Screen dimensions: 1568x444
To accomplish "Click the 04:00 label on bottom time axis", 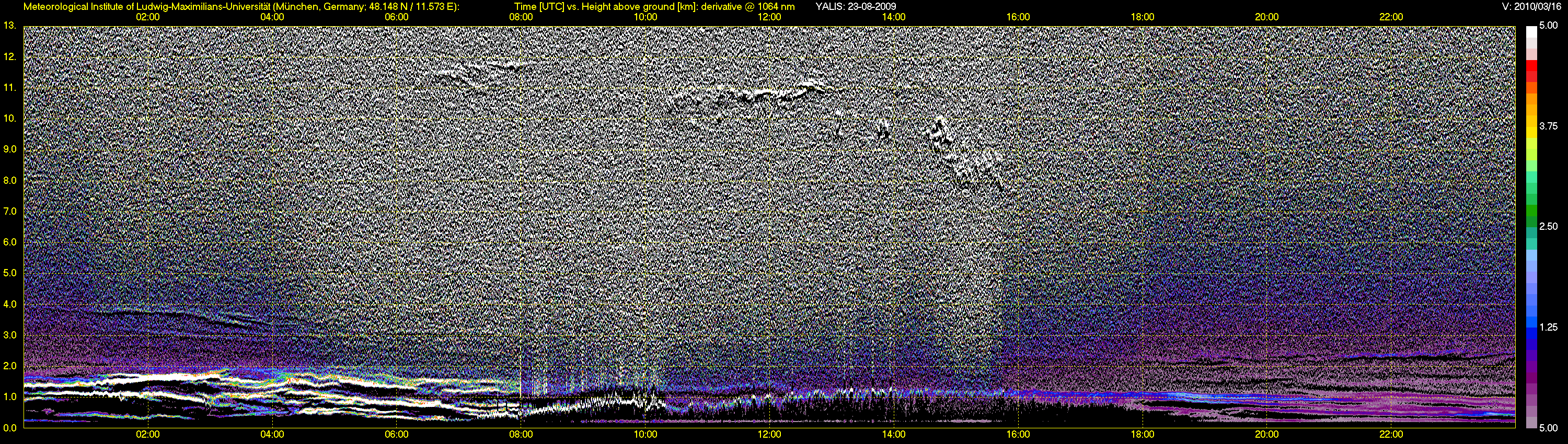I will coord(272,434).
